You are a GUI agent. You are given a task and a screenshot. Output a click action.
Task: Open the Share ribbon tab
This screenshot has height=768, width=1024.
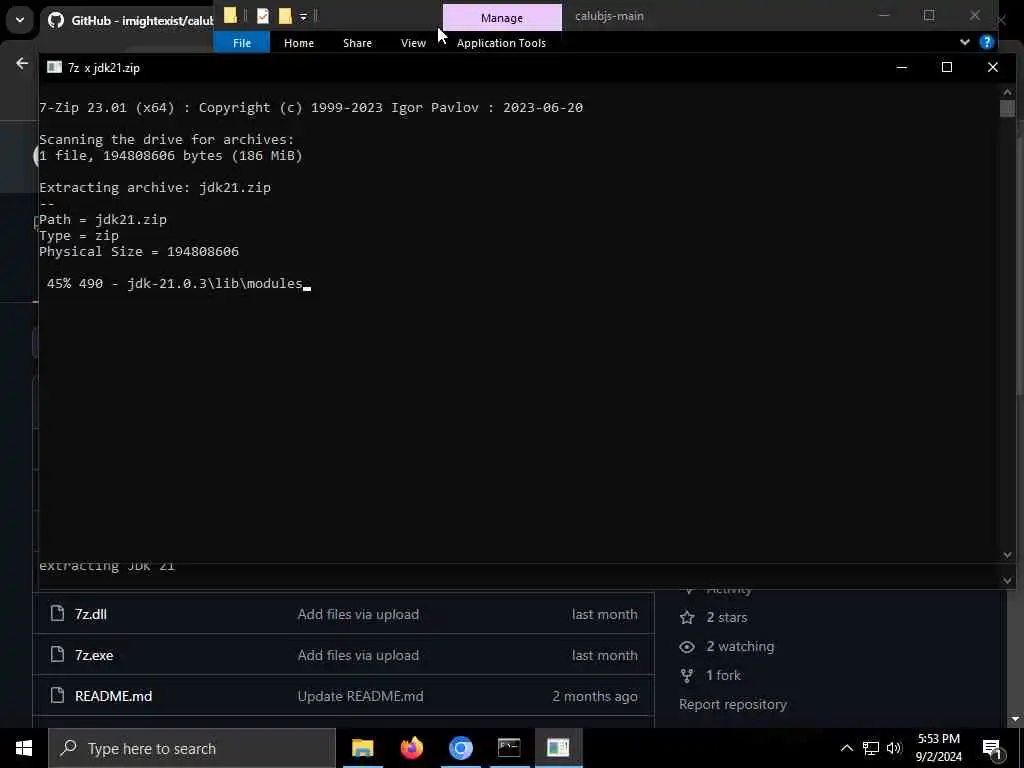(x=357, y=43)
